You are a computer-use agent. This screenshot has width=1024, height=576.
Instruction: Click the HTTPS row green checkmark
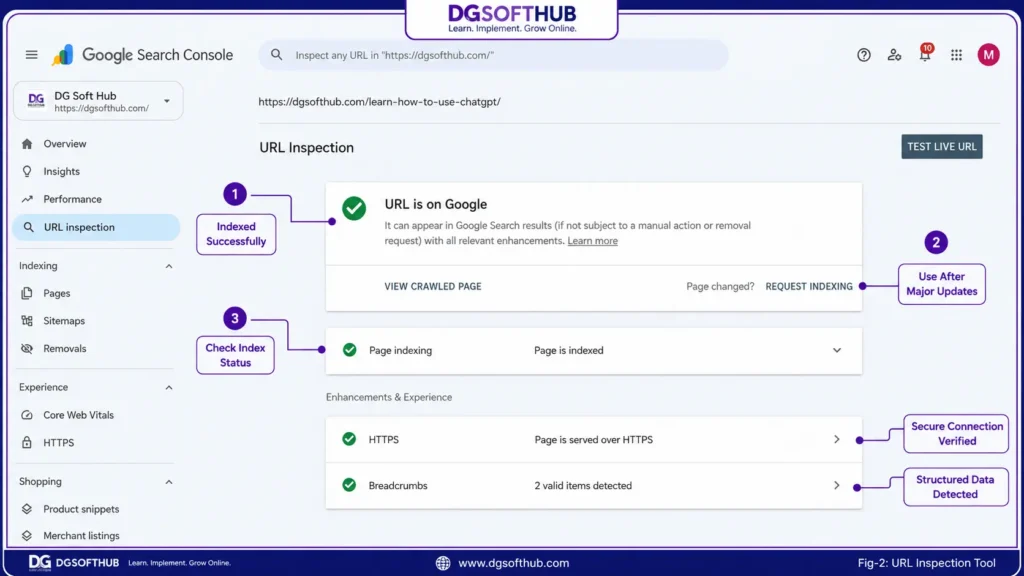click(349, 439)
